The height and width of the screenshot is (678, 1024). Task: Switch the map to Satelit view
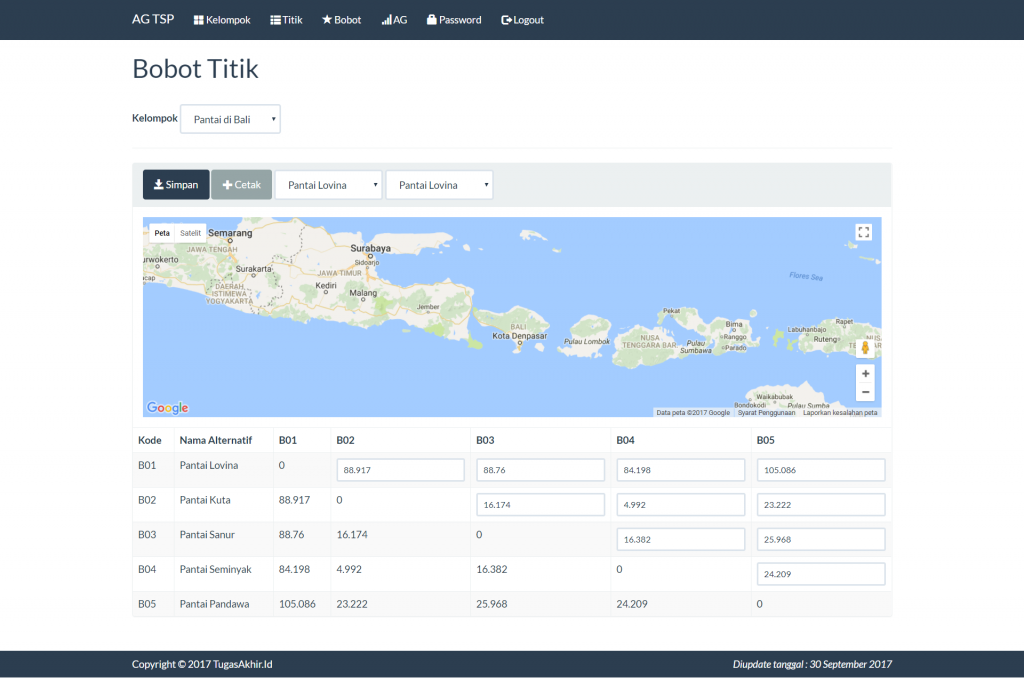(x=190, y=232)
